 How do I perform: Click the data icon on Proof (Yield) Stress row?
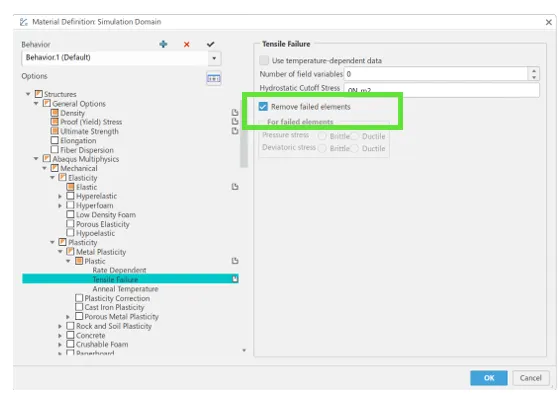[x=235, y=121]
